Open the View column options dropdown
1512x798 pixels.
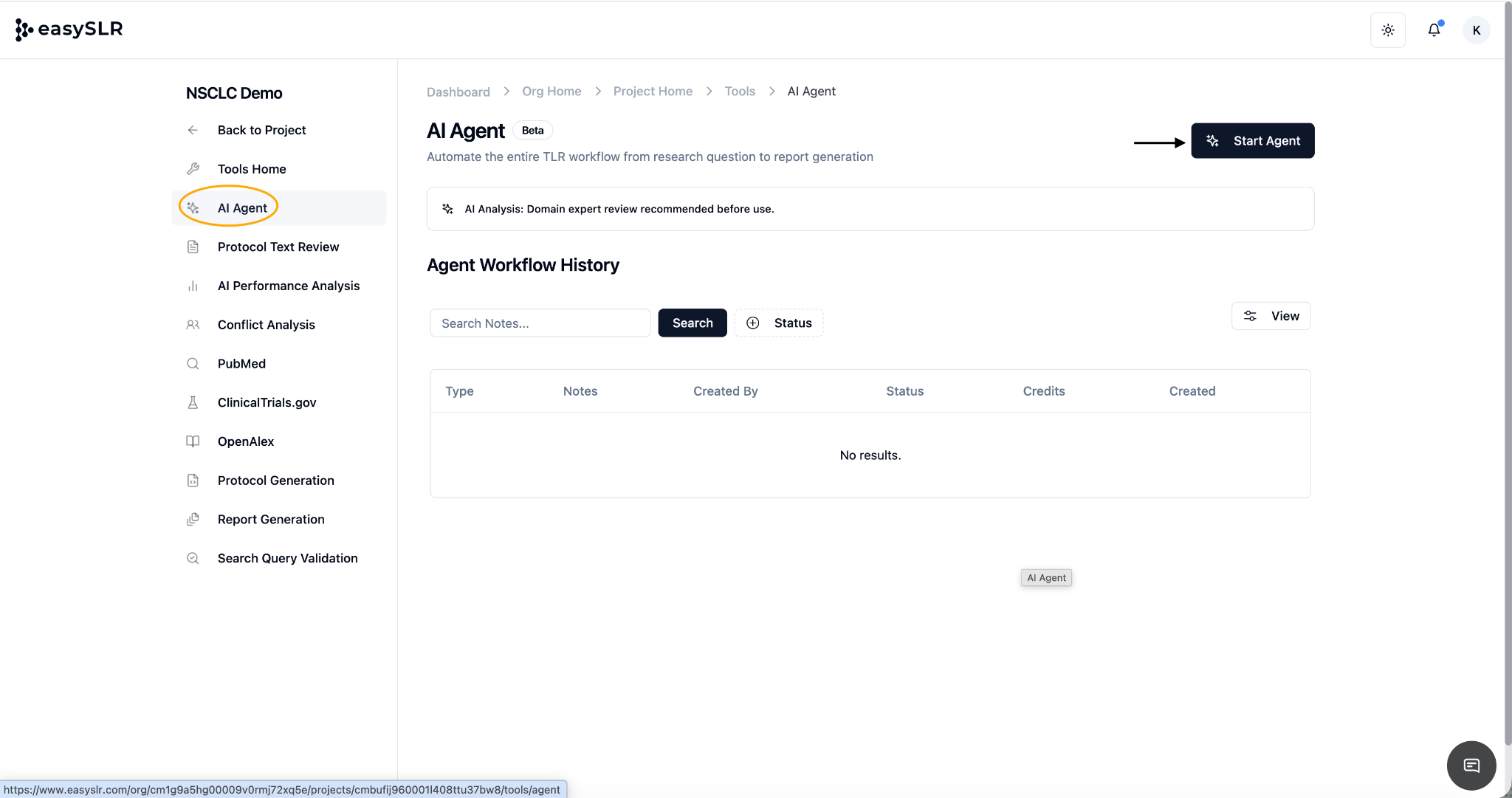point(1271,316)
